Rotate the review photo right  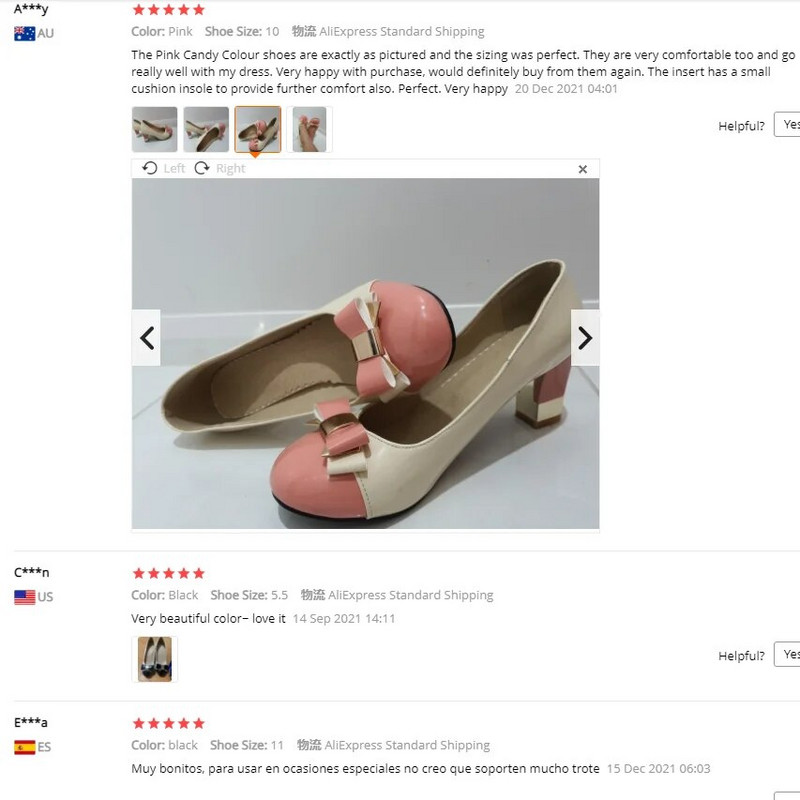pyautogui.click(x=220, y=168)
